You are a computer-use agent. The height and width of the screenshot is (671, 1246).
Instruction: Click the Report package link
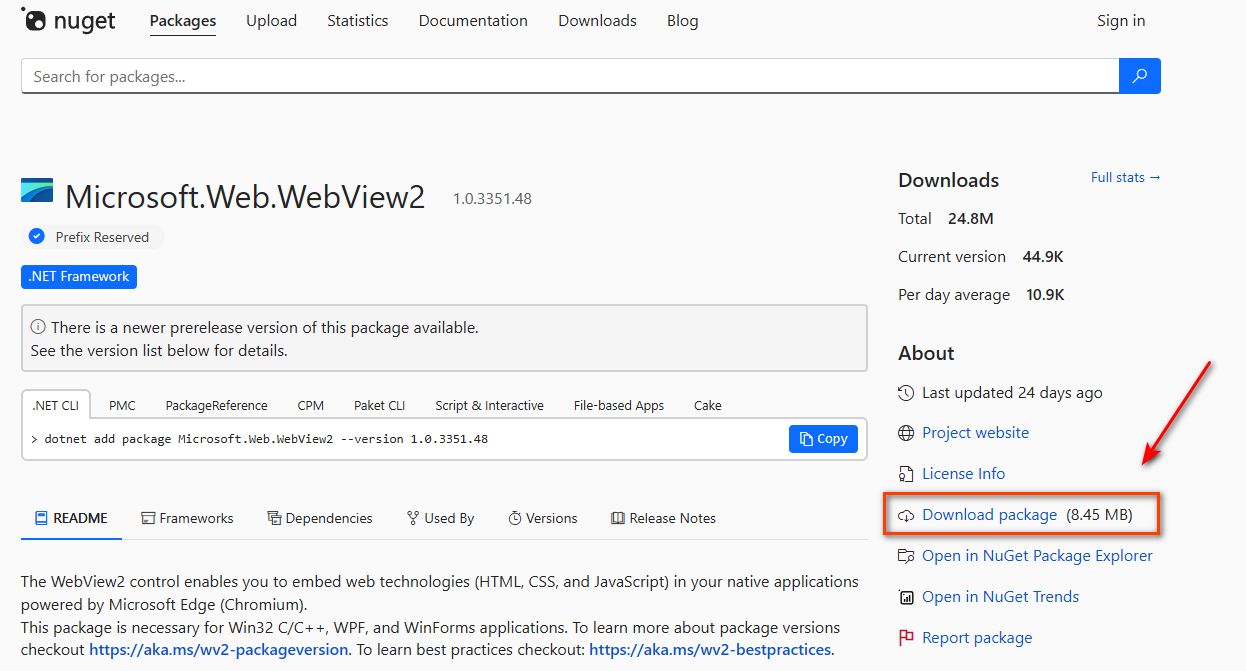pyautogui.click(x=977, y=638)
